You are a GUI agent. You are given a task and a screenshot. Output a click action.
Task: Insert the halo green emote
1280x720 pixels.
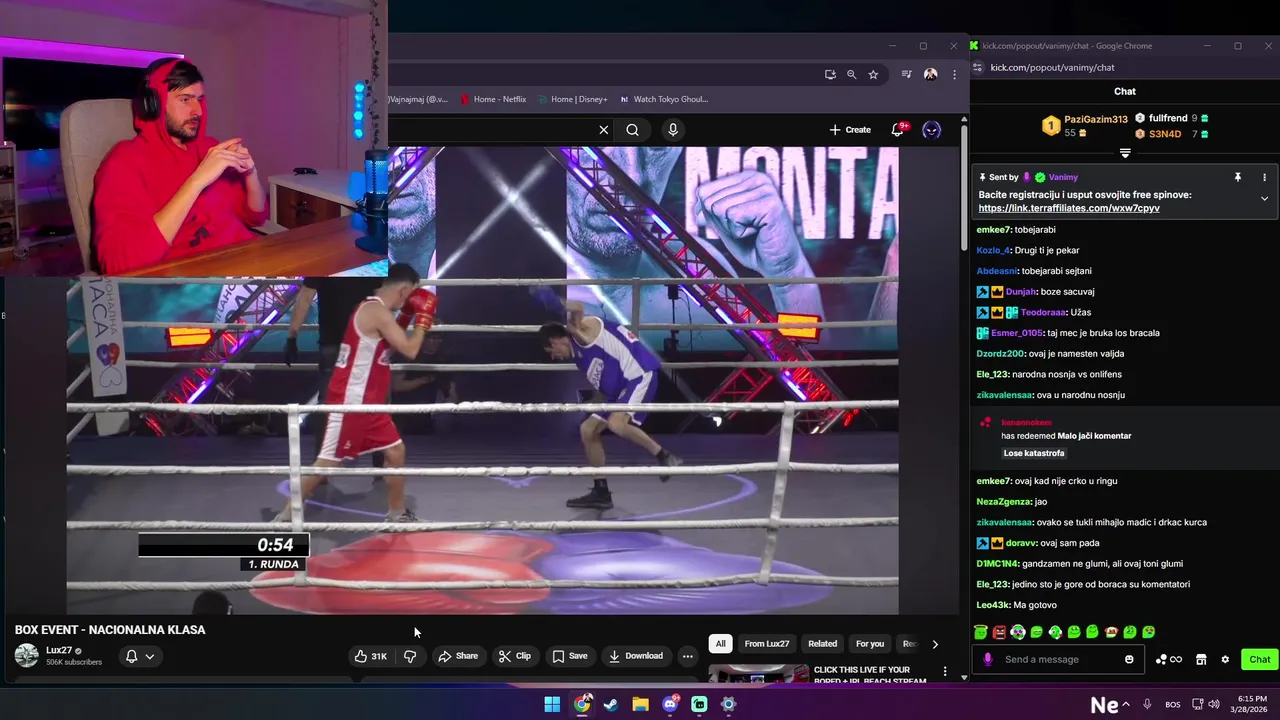click(x=980, y=632)
